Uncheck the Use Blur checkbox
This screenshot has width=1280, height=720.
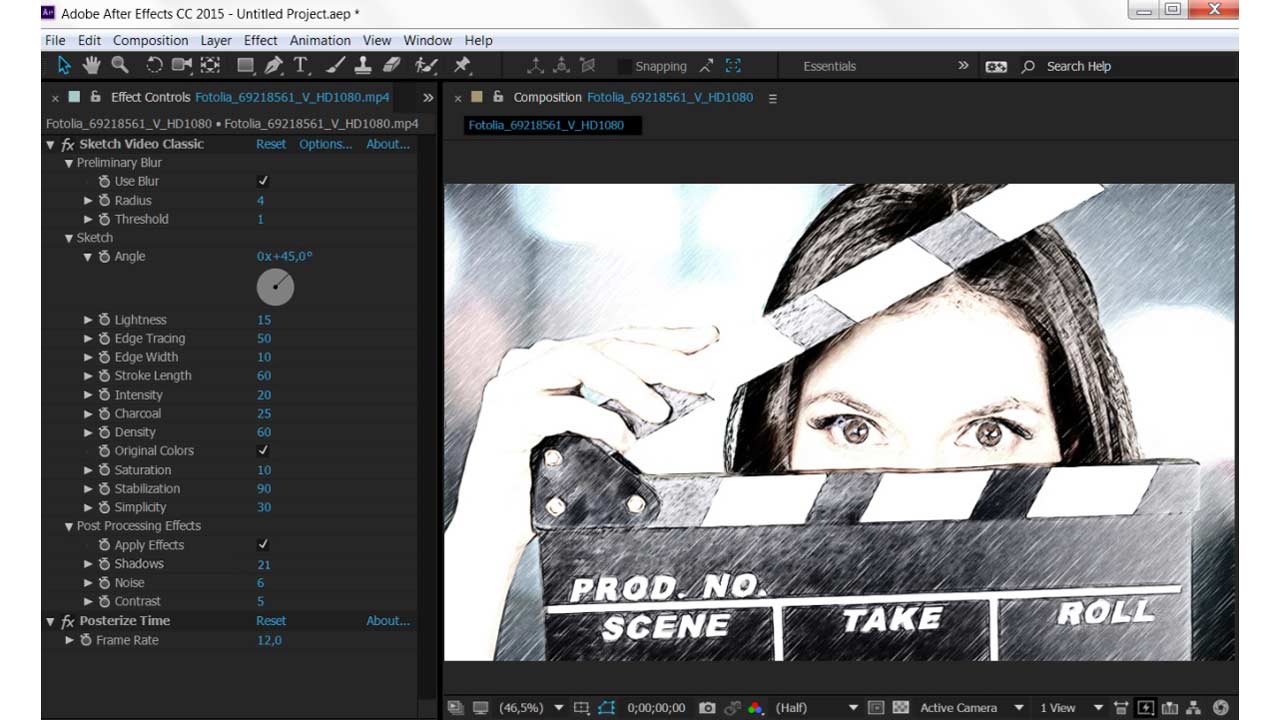pyautogui.click(x=263, y=181)
